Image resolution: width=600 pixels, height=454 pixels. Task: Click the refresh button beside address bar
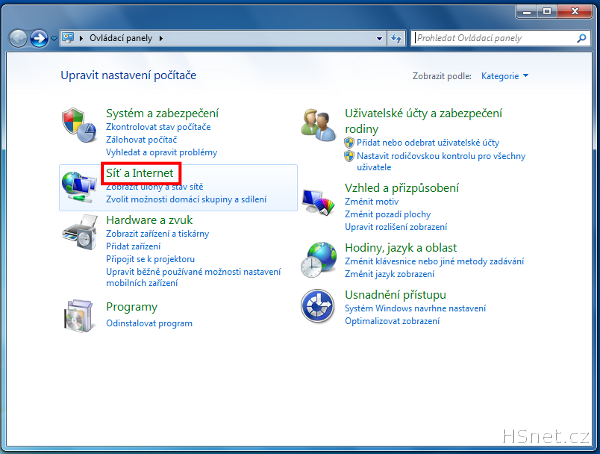tap(396, 38)
